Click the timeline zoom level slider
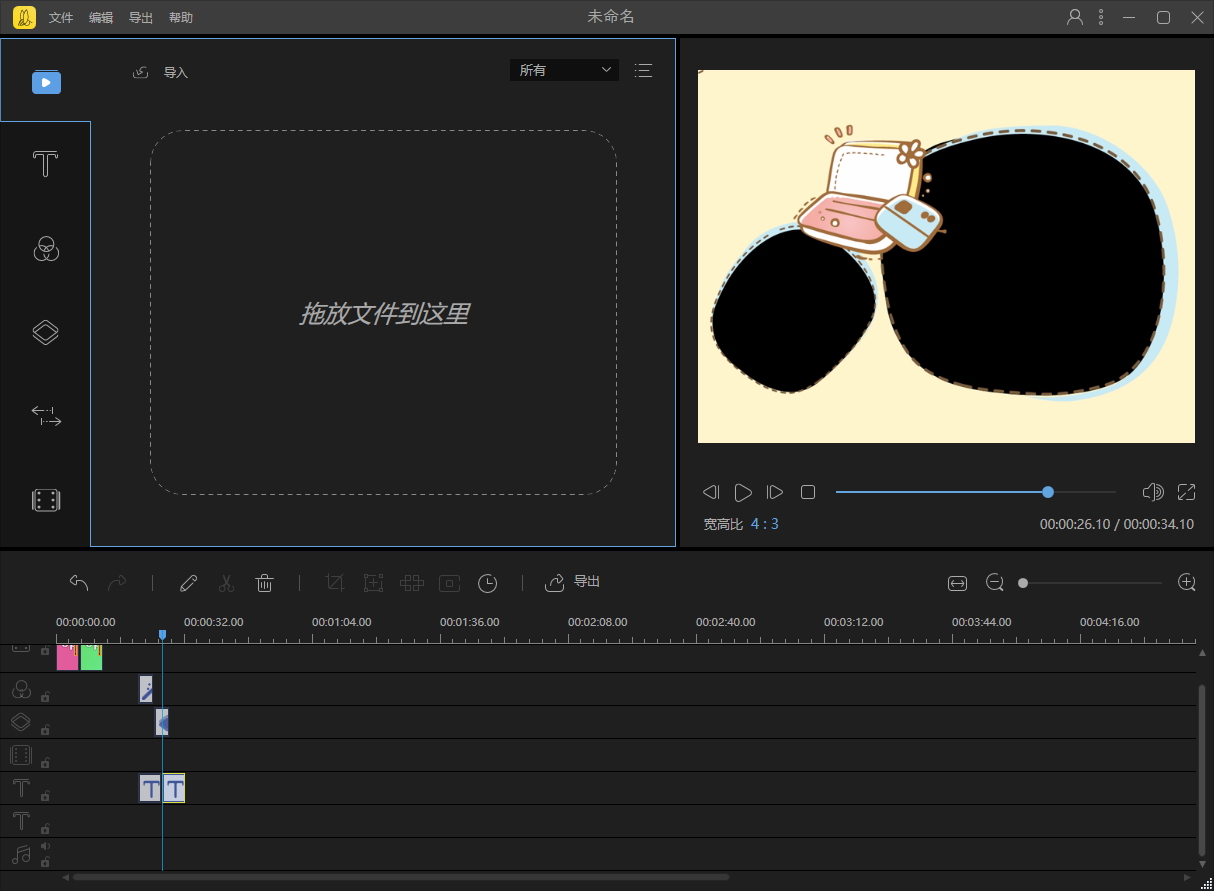The width and height of the screenshot is (1214, 891). [x=1092, y=583]
